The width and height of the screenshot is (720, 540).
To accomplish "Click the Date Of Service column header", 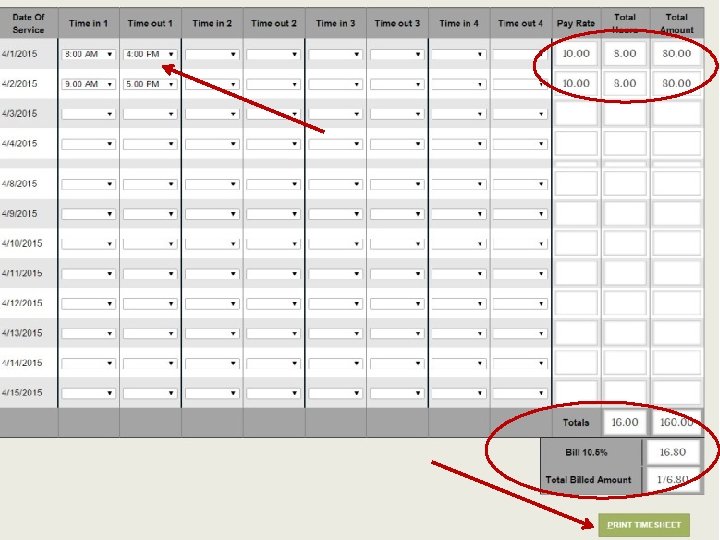I will (28, 23).
